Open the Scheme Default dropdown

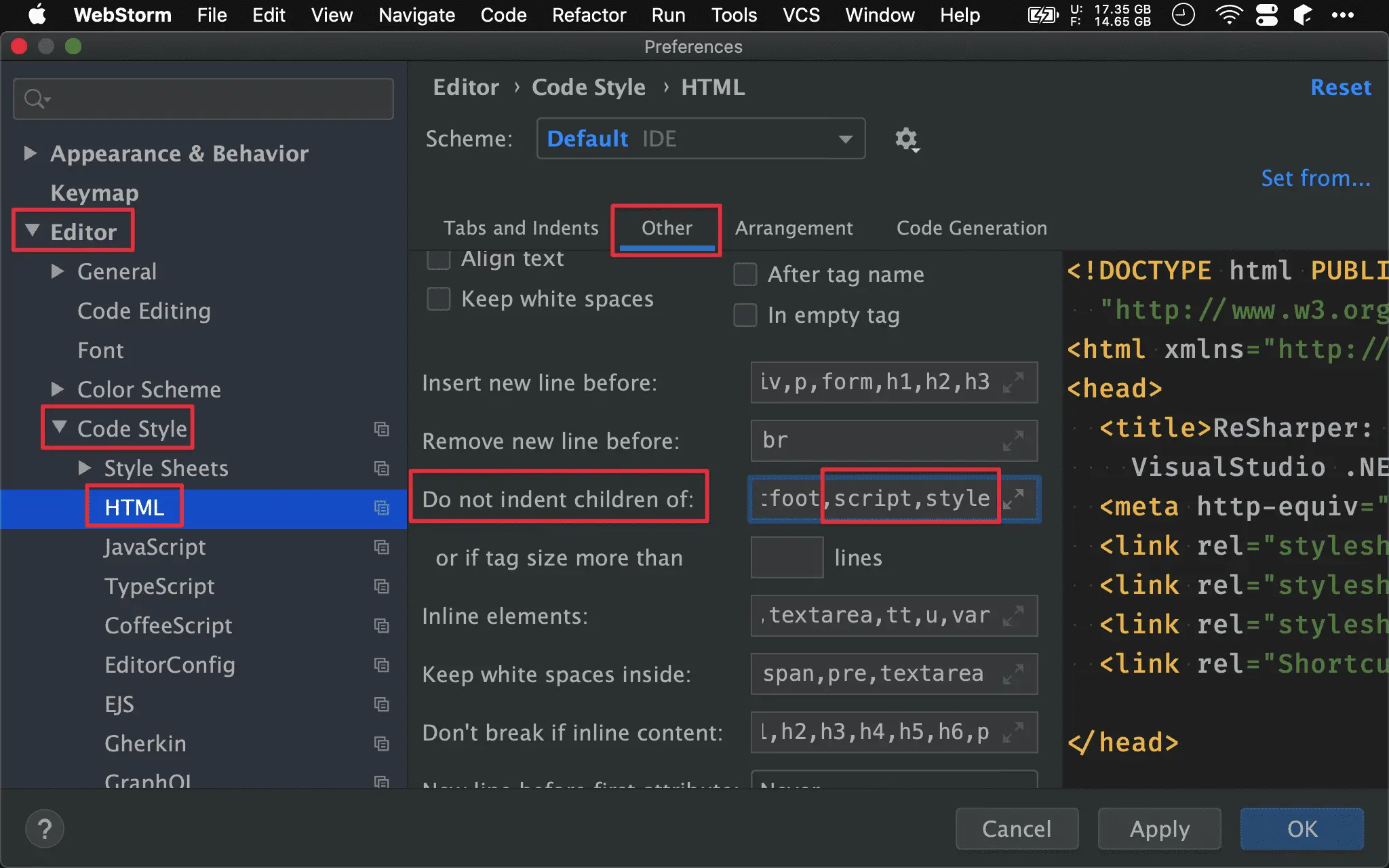[x=701, y=139]
